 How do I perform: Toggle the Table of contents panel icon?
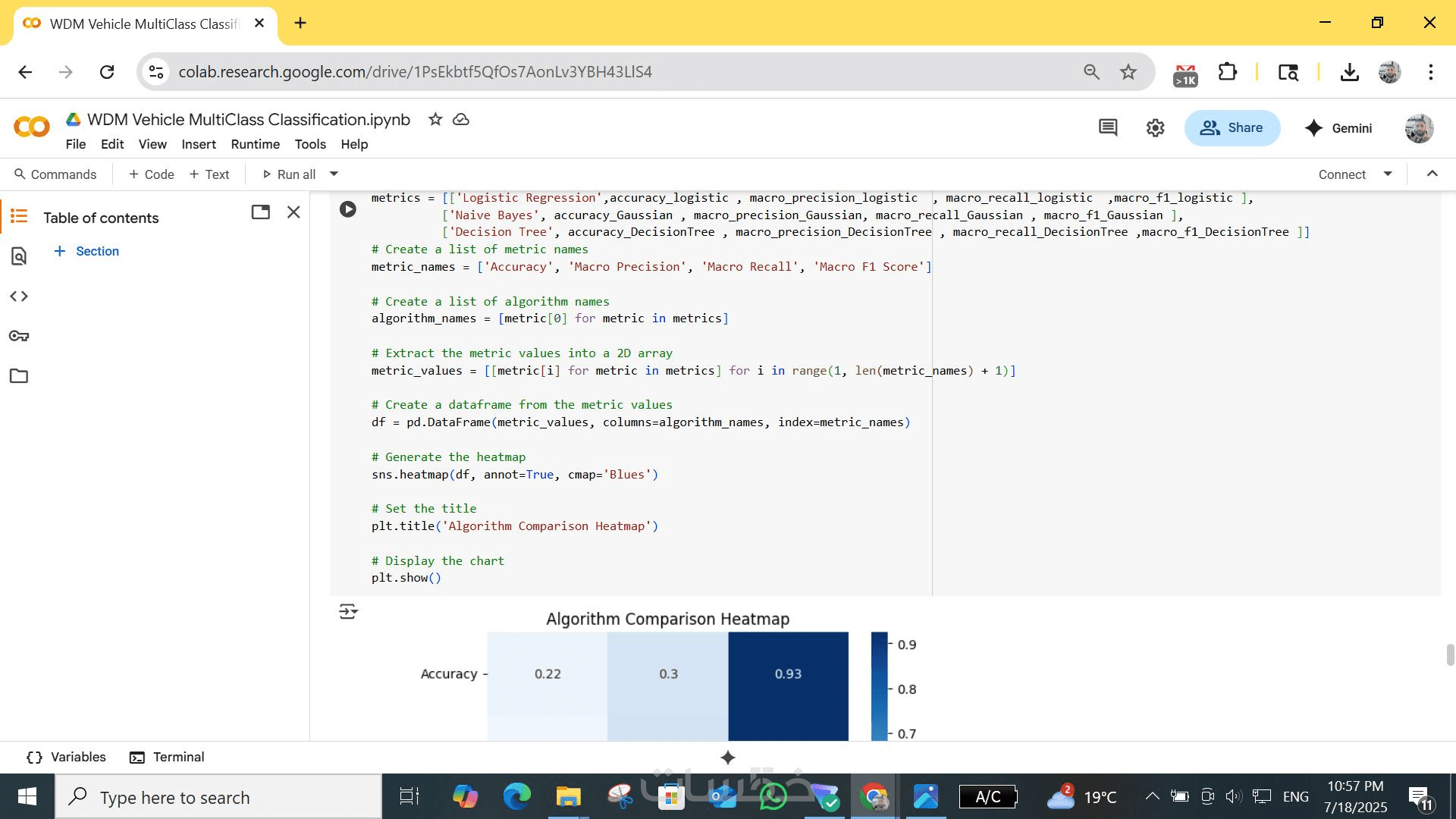(x=19, y=217)
